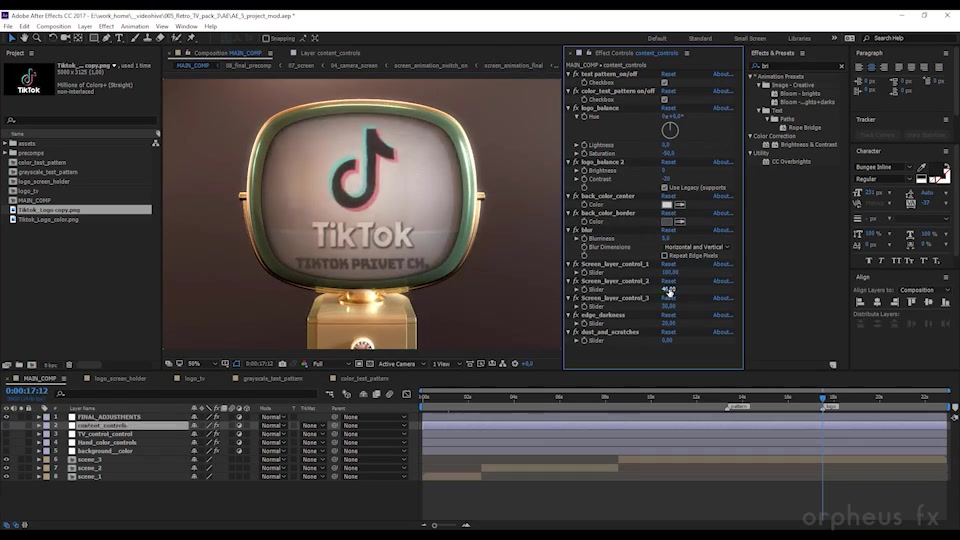Toggle Repeat Edge Pixels checkbox
960x540 pixels.
coord(664,255)
